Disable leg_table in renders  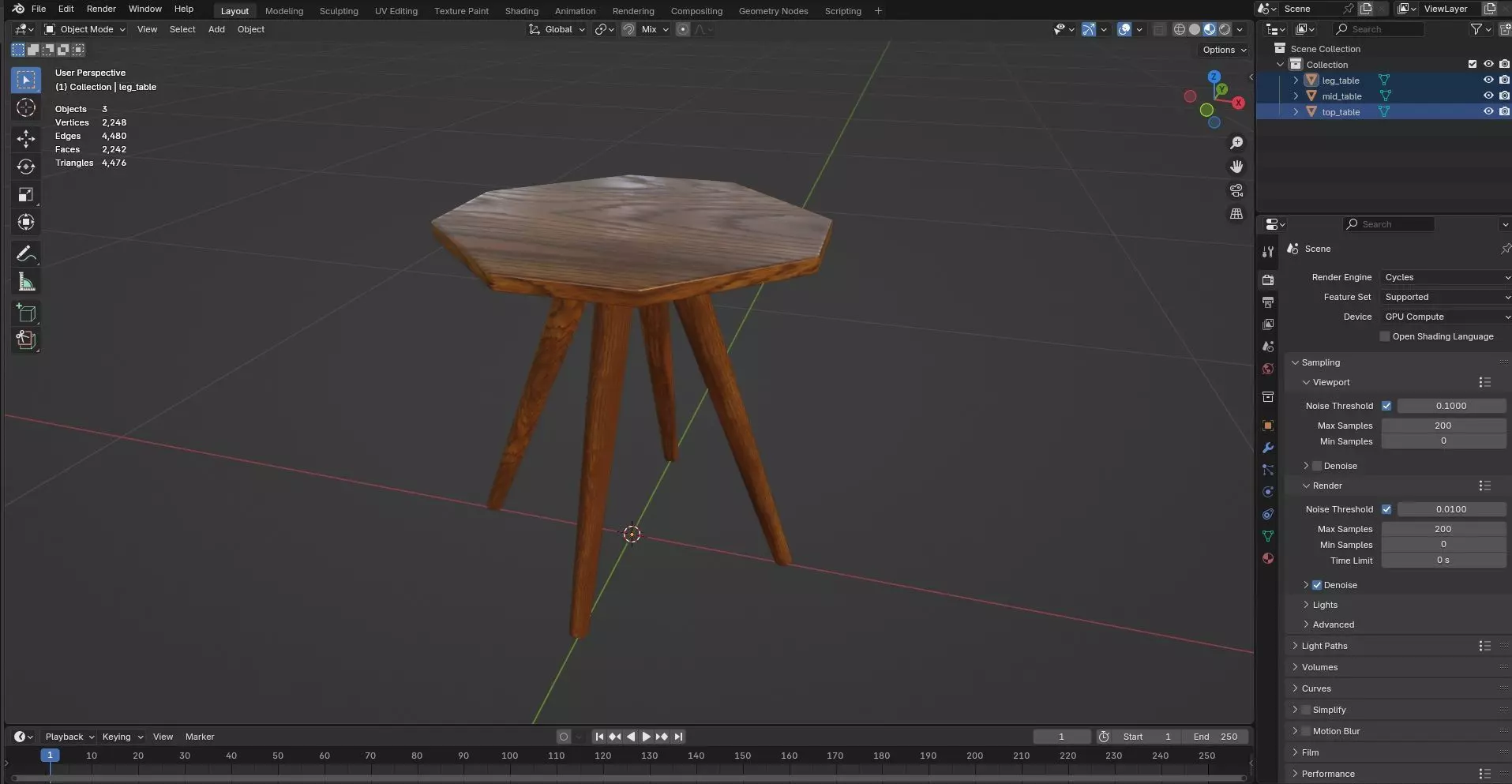click(1504, 80)
